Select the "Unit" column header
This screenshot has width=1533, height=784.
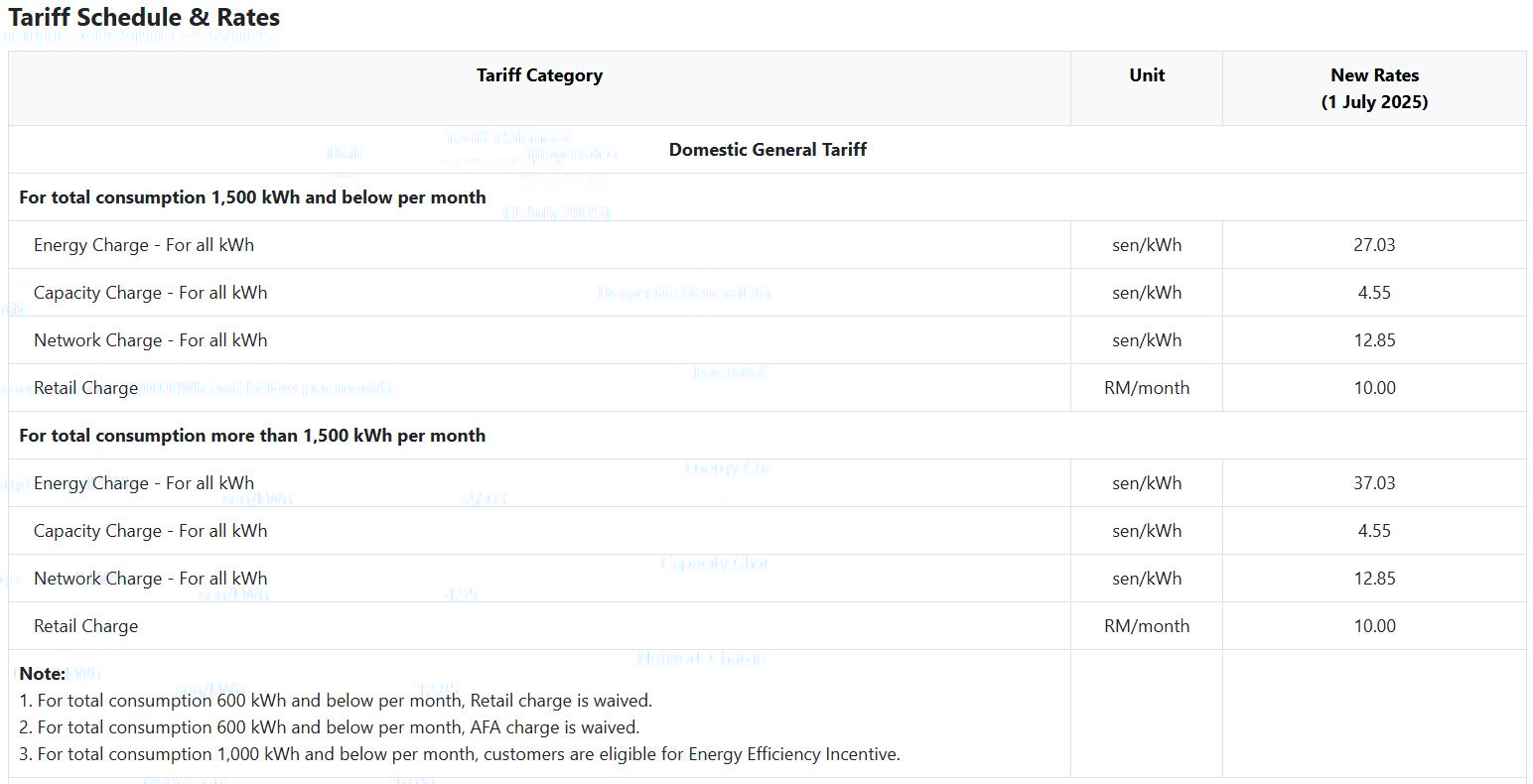[1146, 75]
